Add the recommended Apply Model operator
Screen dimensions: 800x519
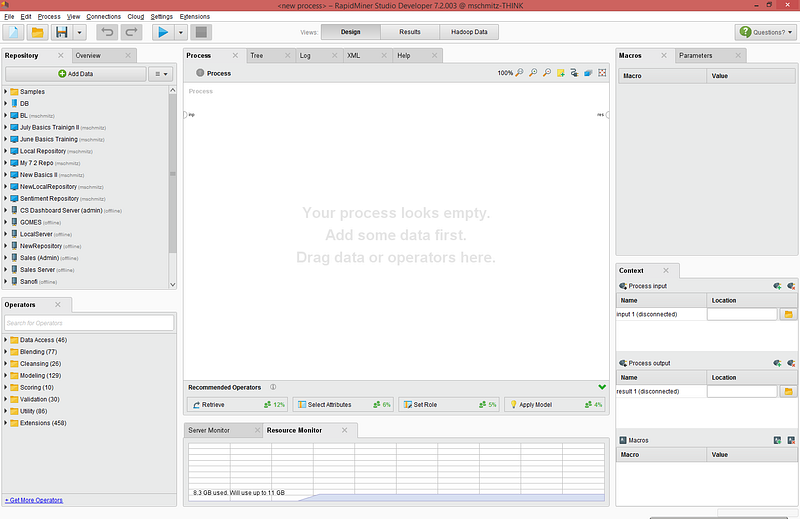(555, 405)
